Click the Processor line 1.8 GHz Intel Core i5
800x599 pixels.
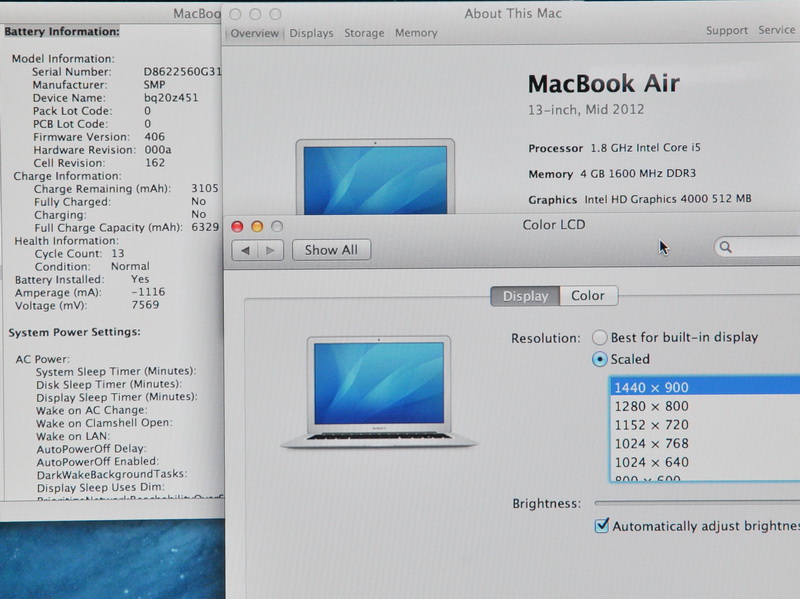coord(614,148)
